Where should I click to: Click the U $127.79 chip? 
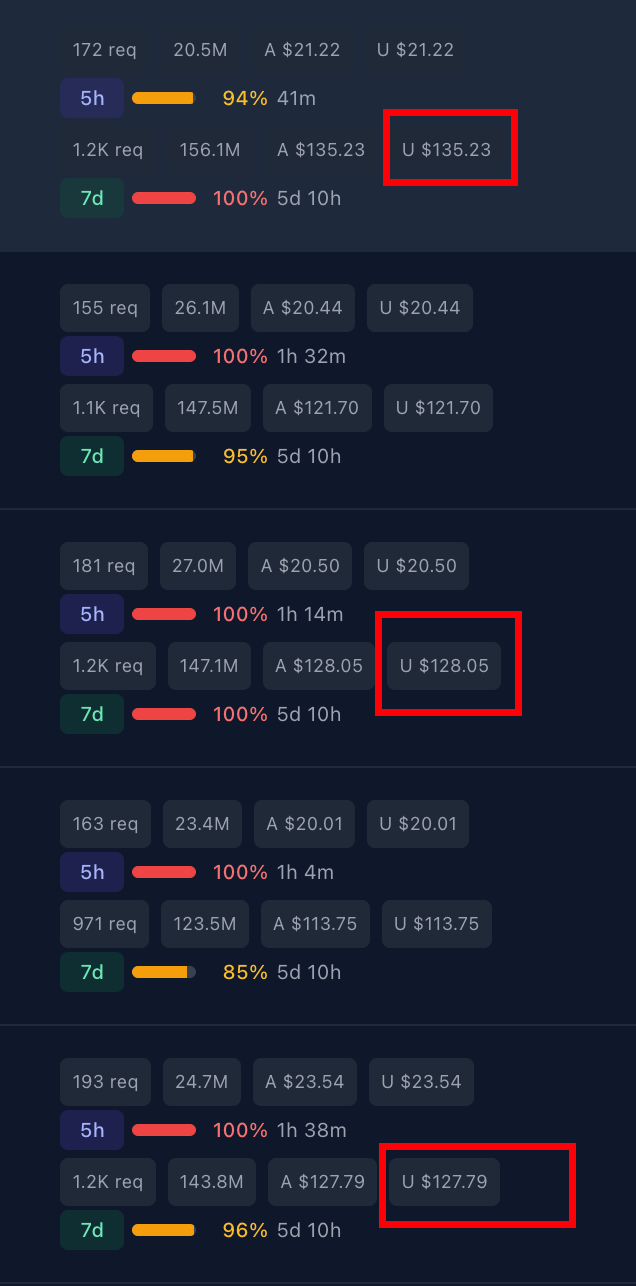444,1182
